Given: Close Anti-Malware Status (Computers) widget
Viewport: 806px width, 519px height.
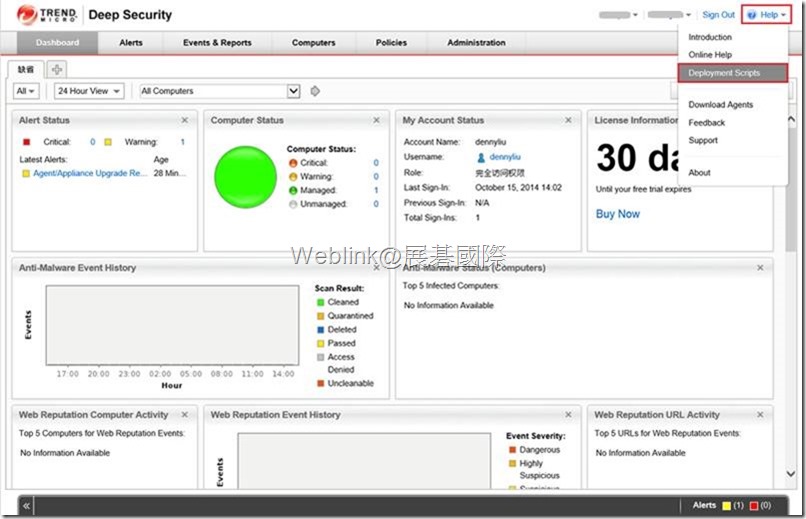Looking at the screenshot, I should click(x=760, y=267).
